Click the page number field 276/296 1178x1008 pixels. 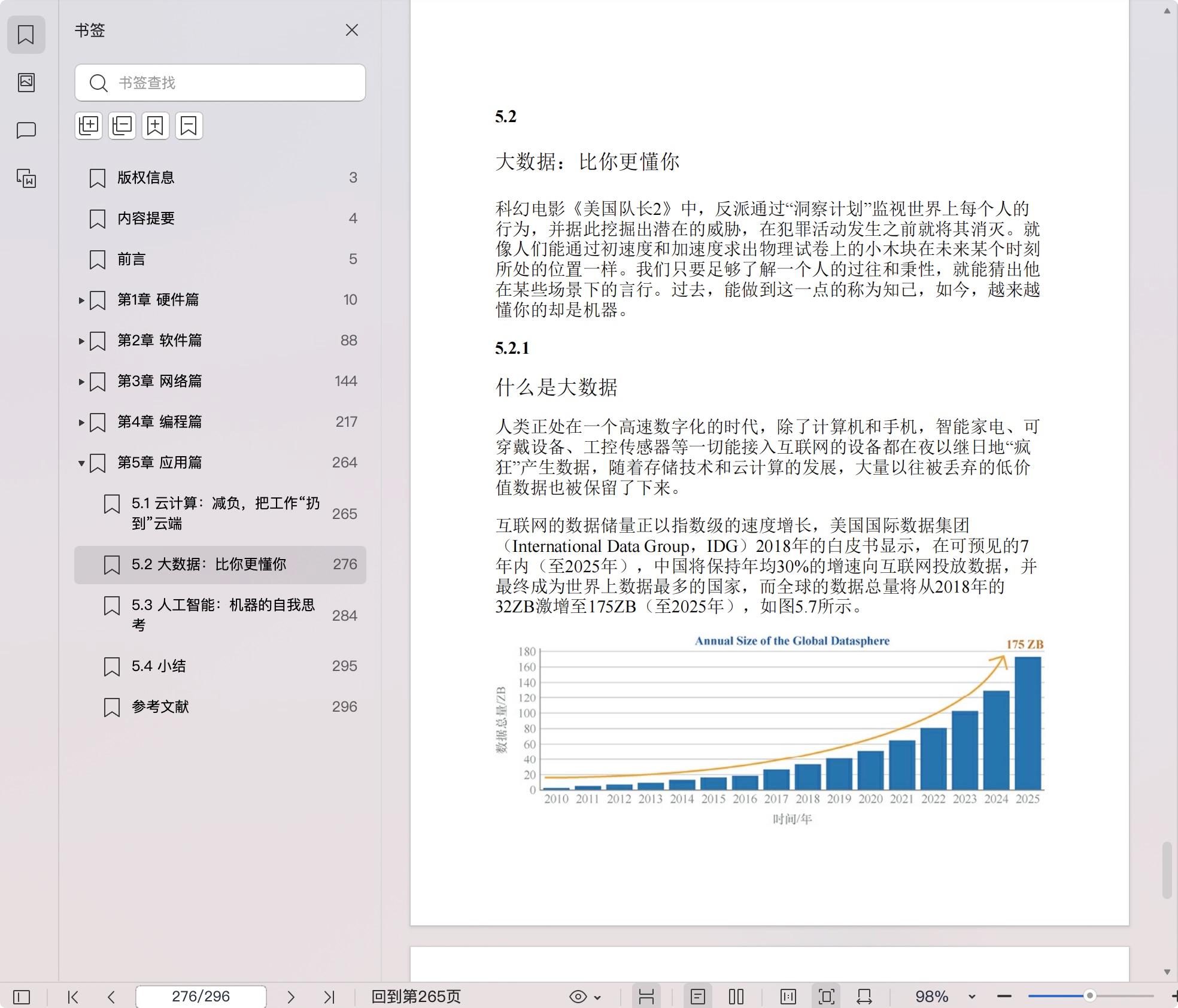pyautogui.click(x=201, y=997)
